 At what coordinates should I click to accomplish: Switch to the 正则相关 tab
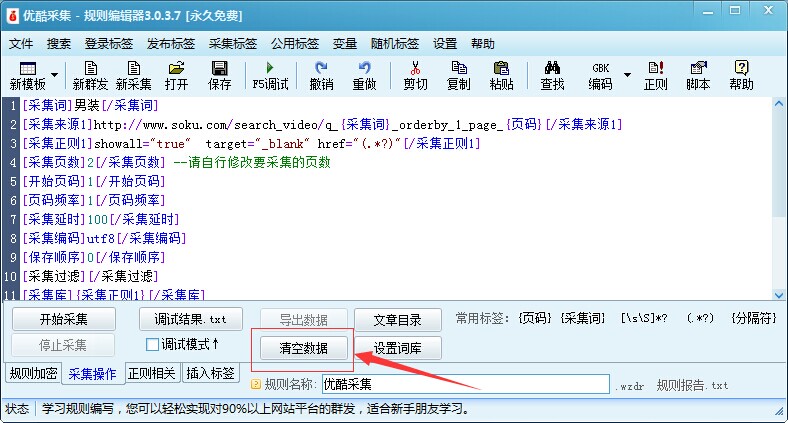point(152,373)
